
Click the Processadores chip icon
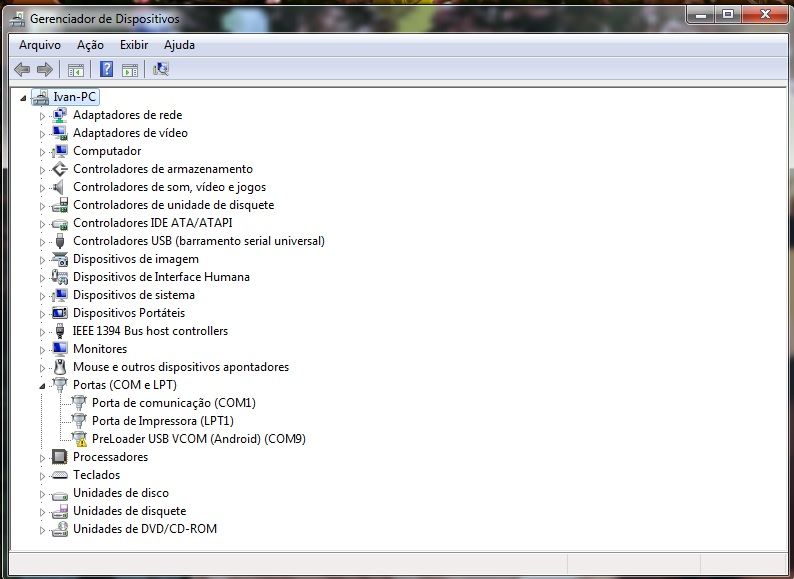pyautogui.click(x=60, y=457)
